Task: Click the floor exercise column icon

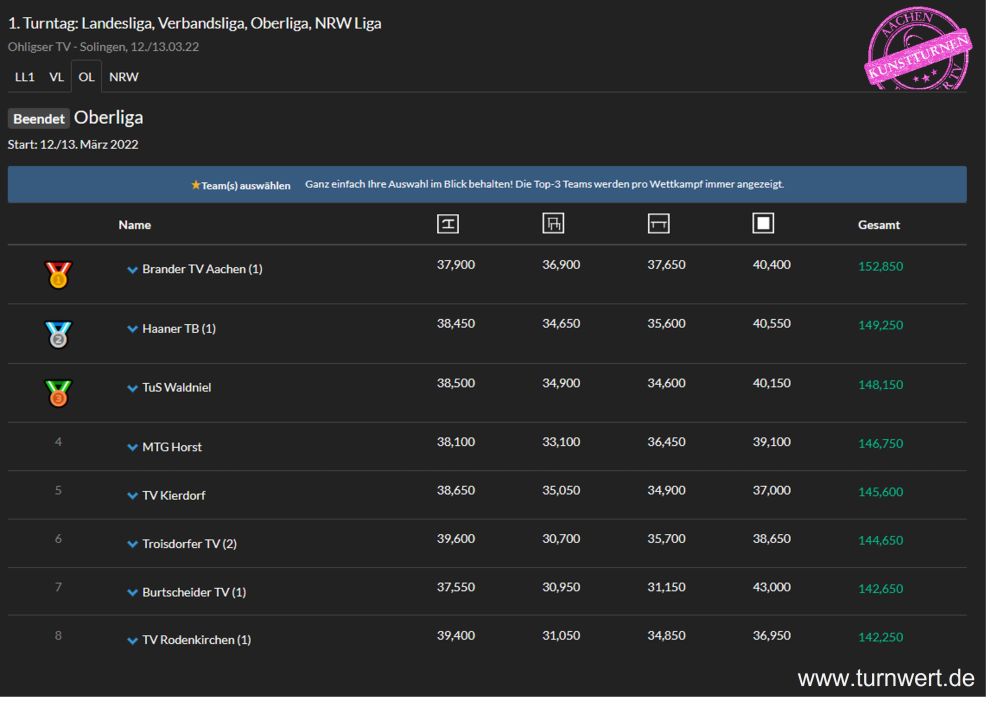Action: click(x=763, y=225)
